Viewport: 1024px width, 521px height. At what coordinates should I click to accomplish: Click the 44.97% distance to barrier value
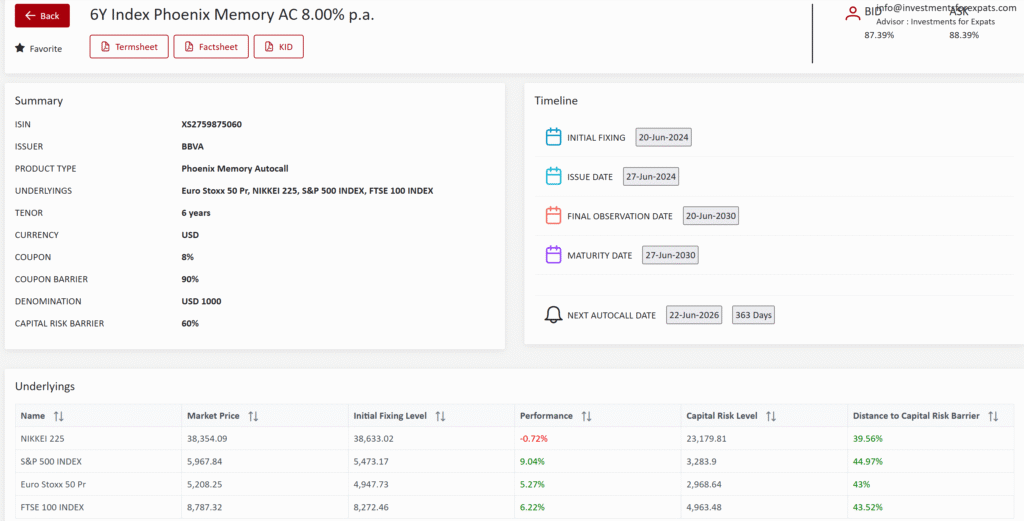(867, 461)
